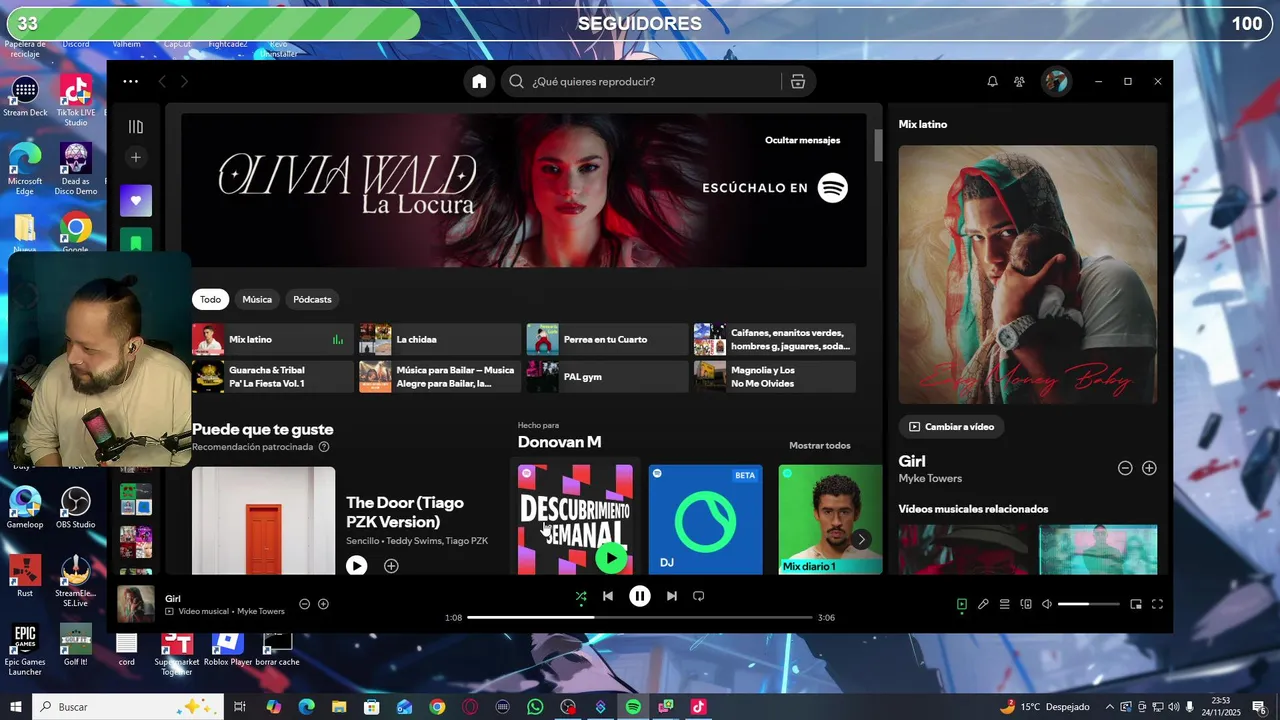Play 'The Door (Tiago PZK Version)'

pos(357,566)
